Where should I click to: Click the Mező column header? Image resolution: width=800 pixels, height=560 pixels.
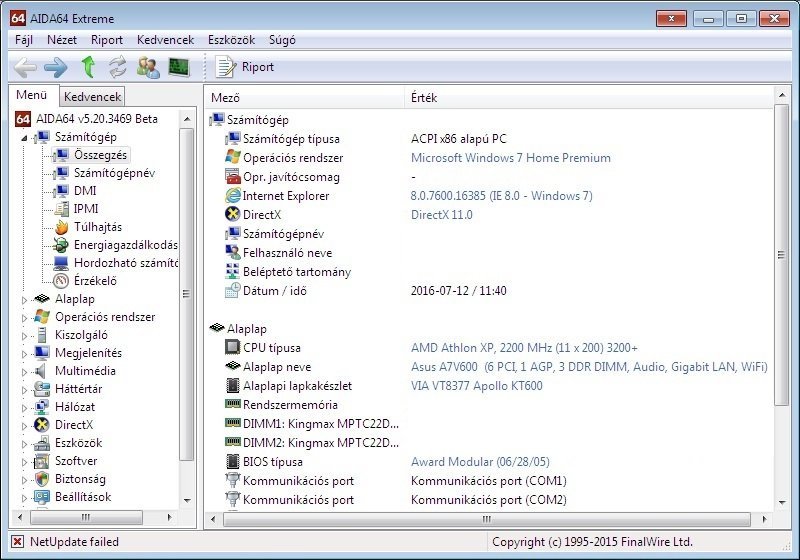coord(305,97)
